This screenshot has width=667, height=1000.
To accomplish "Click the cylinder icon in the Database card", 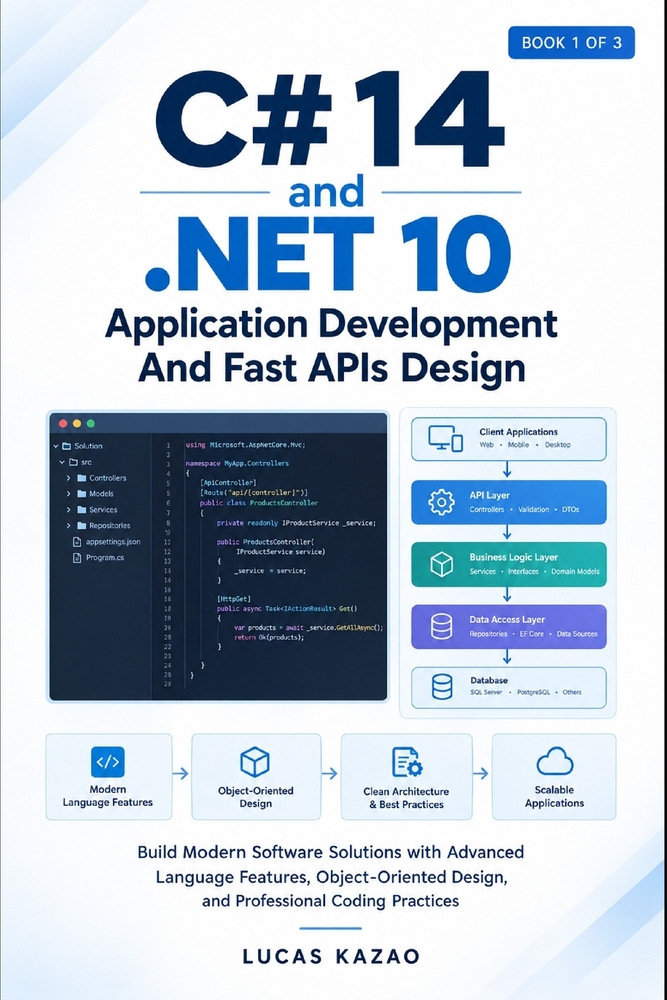I will pos(442,687).
